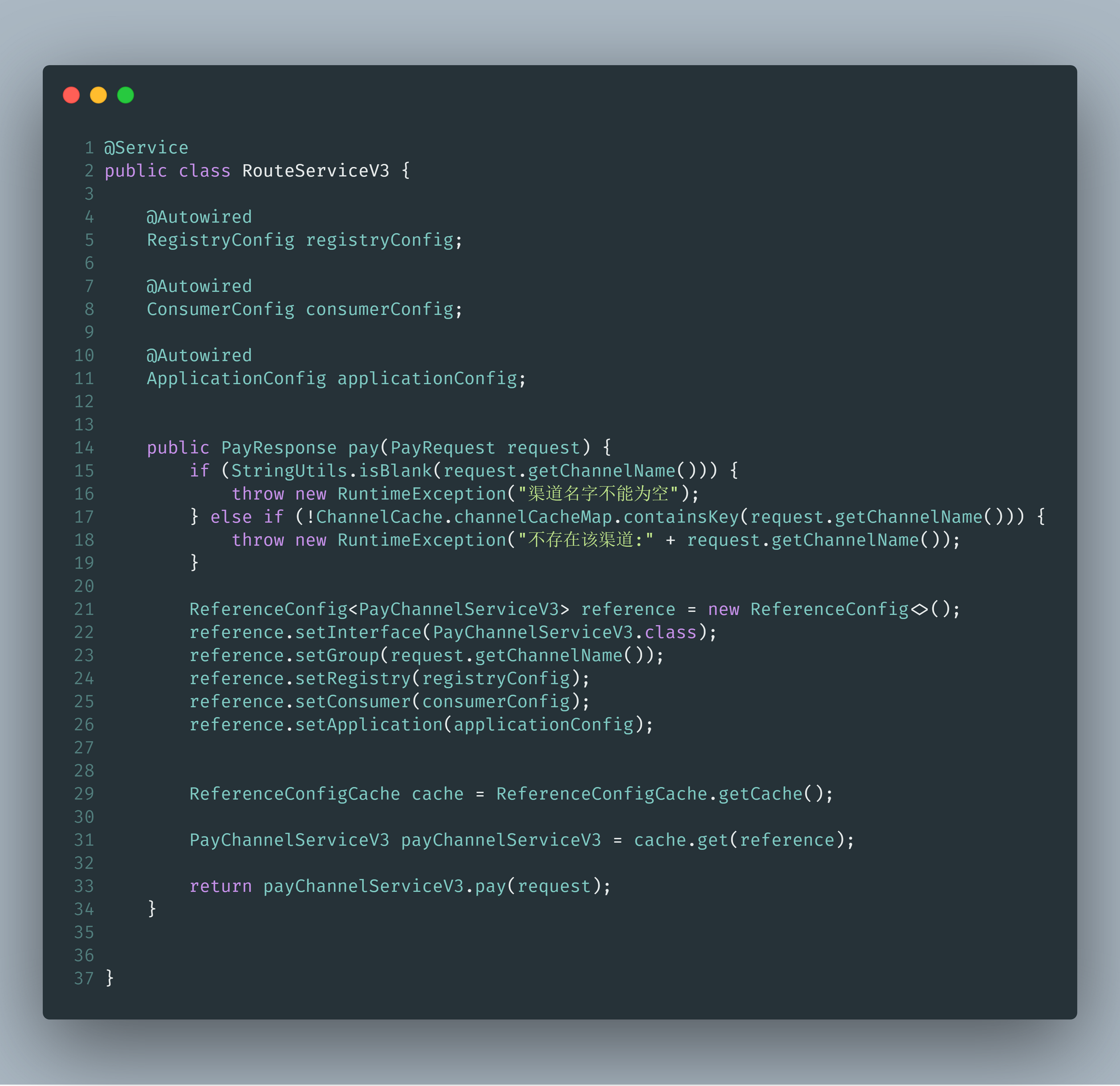Click the return keyword on line 33
The height and width of the screenshot is (1086, 1120).
[x=221, y=886]
